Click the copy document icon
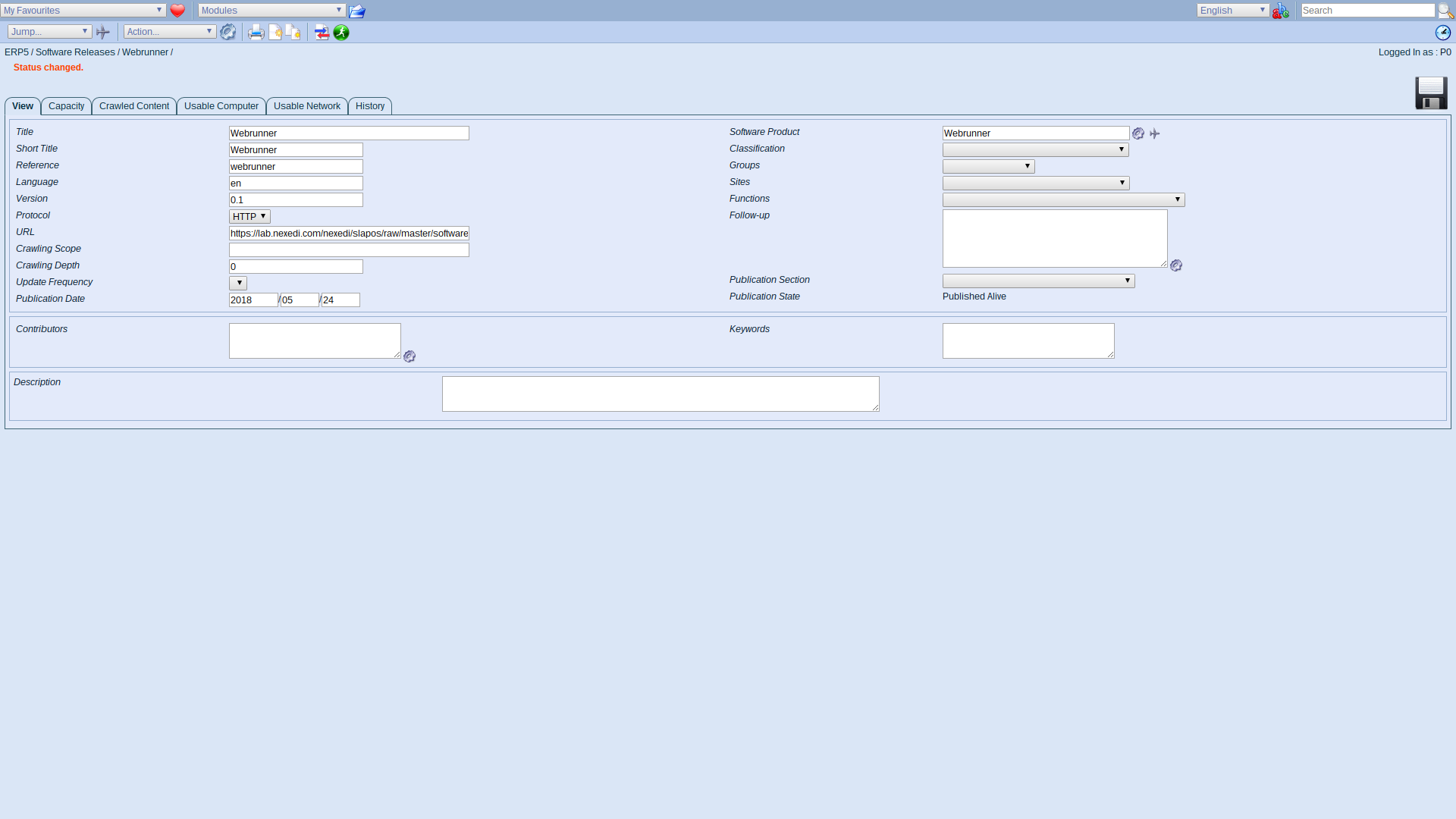Image resolution: width=1456 pixels, height=819 pixels. tap(293, 32)
